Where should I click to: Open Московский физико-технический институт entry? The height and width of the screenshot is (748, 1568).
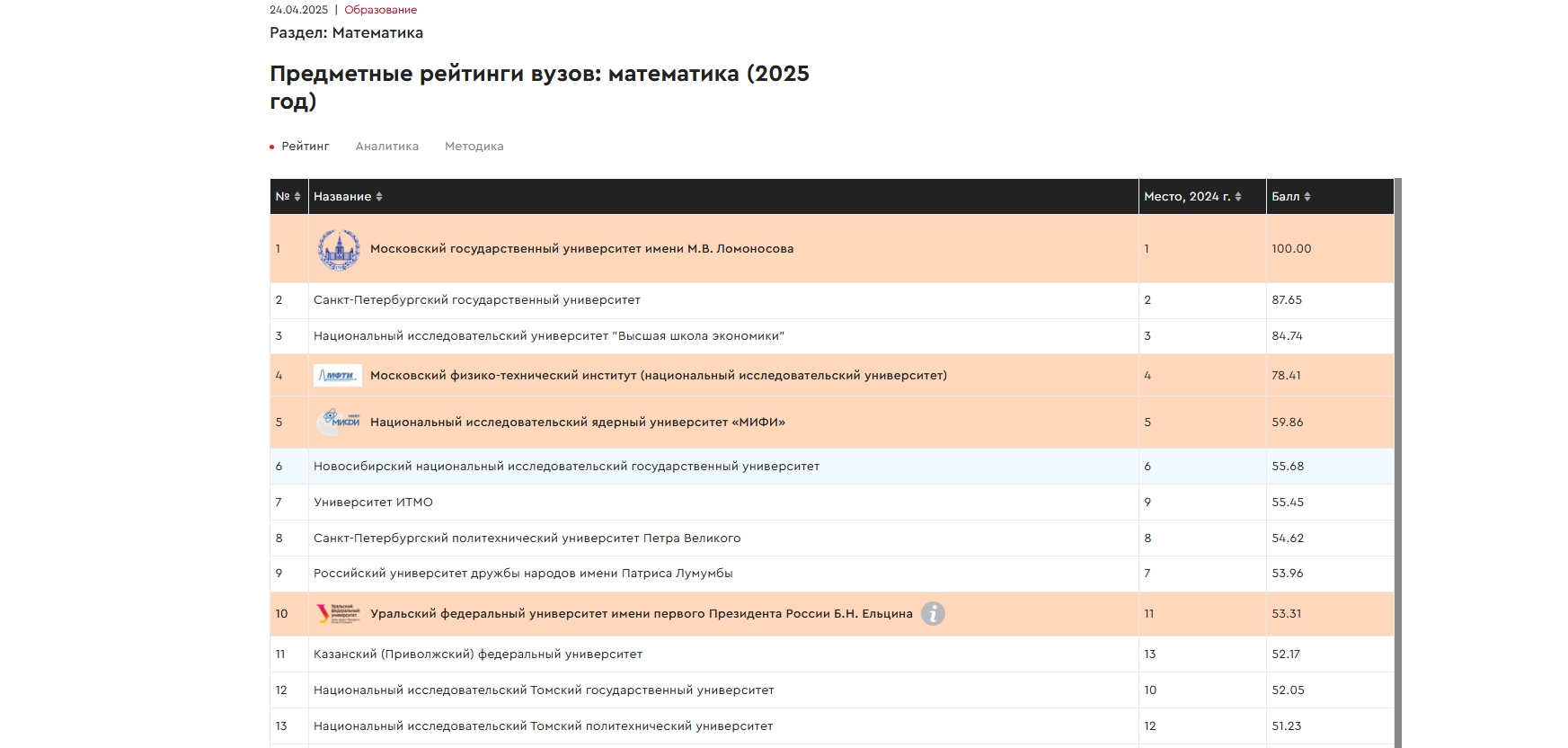coord(659,376)
